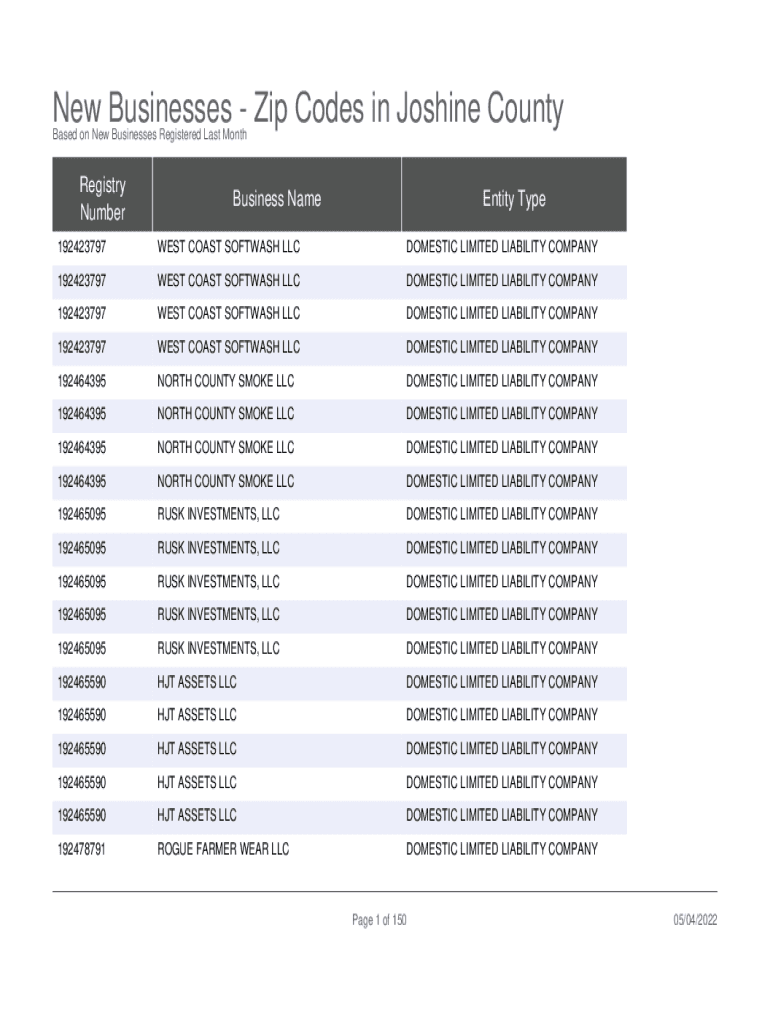Click the Registry Number column header
The height and width of the screenshot is (1024, 770).
103,199
